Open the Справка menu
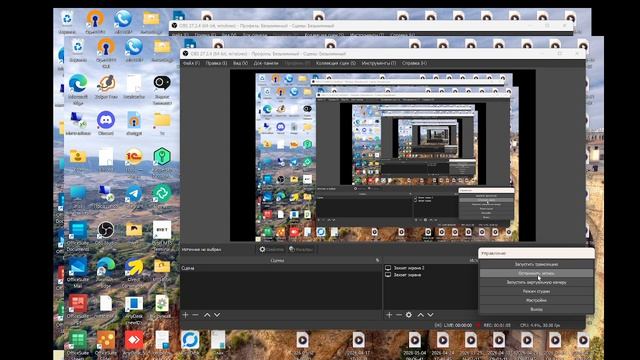This screenshot has width=640, height=360. (x=414, y=63)
